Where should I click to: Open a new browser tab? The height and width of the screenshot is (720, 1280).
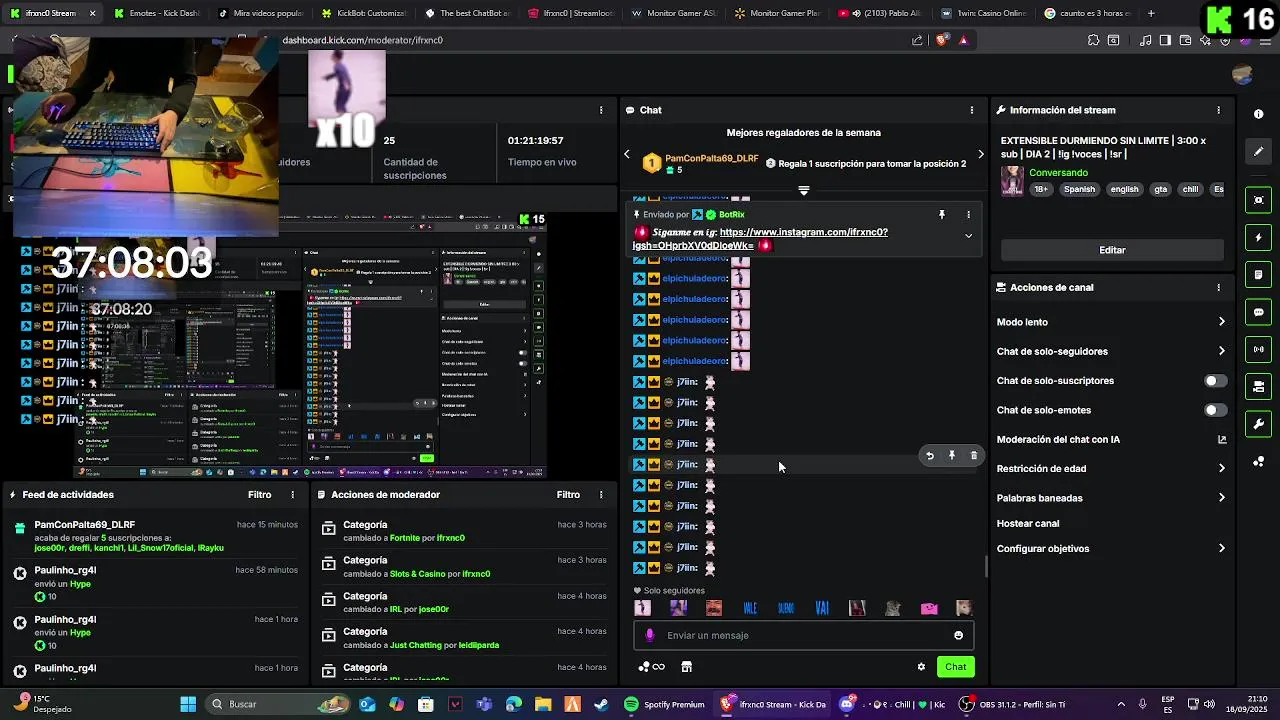(x=1151, y=13)
